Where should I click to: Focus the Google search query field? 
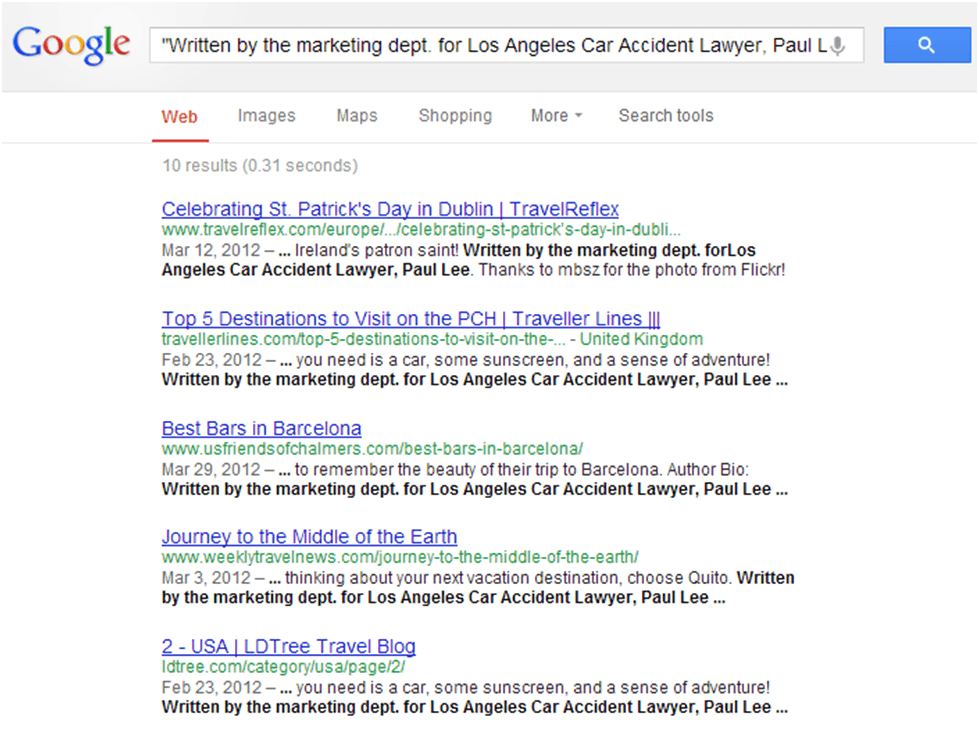(x=506, y=45)
